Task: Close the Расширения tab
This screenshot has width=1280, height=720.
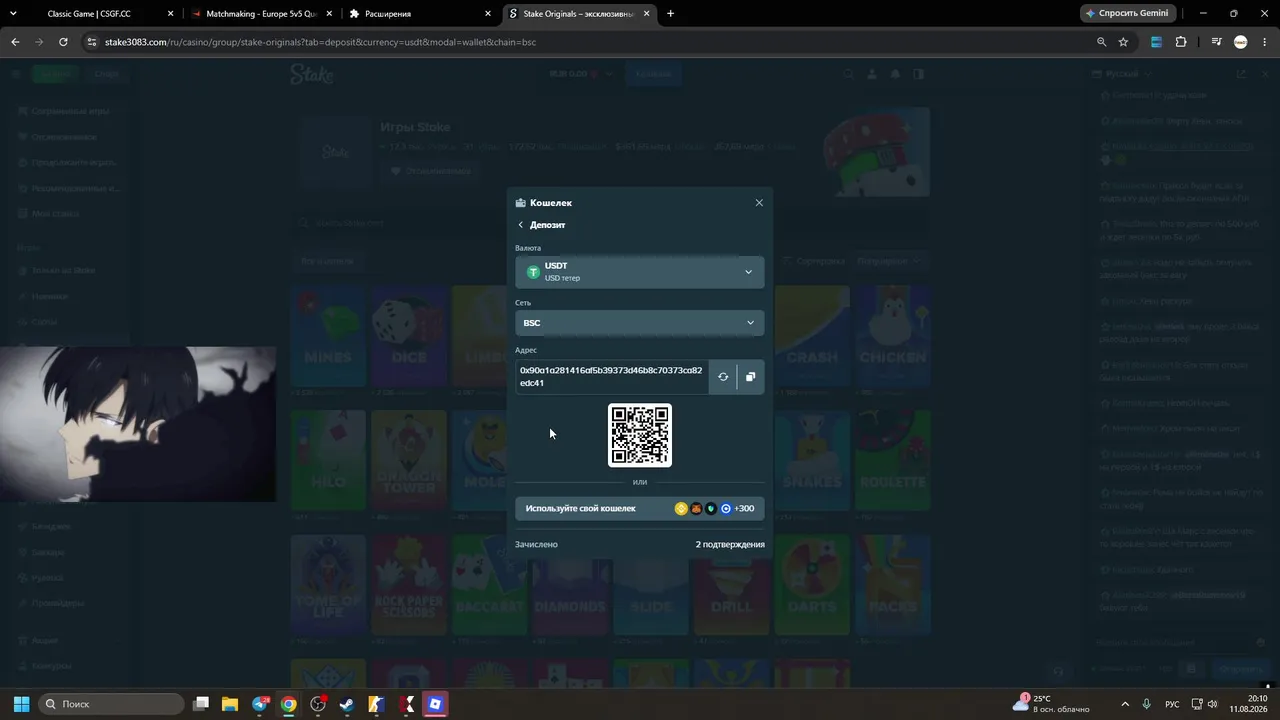Action: [487, 14]
